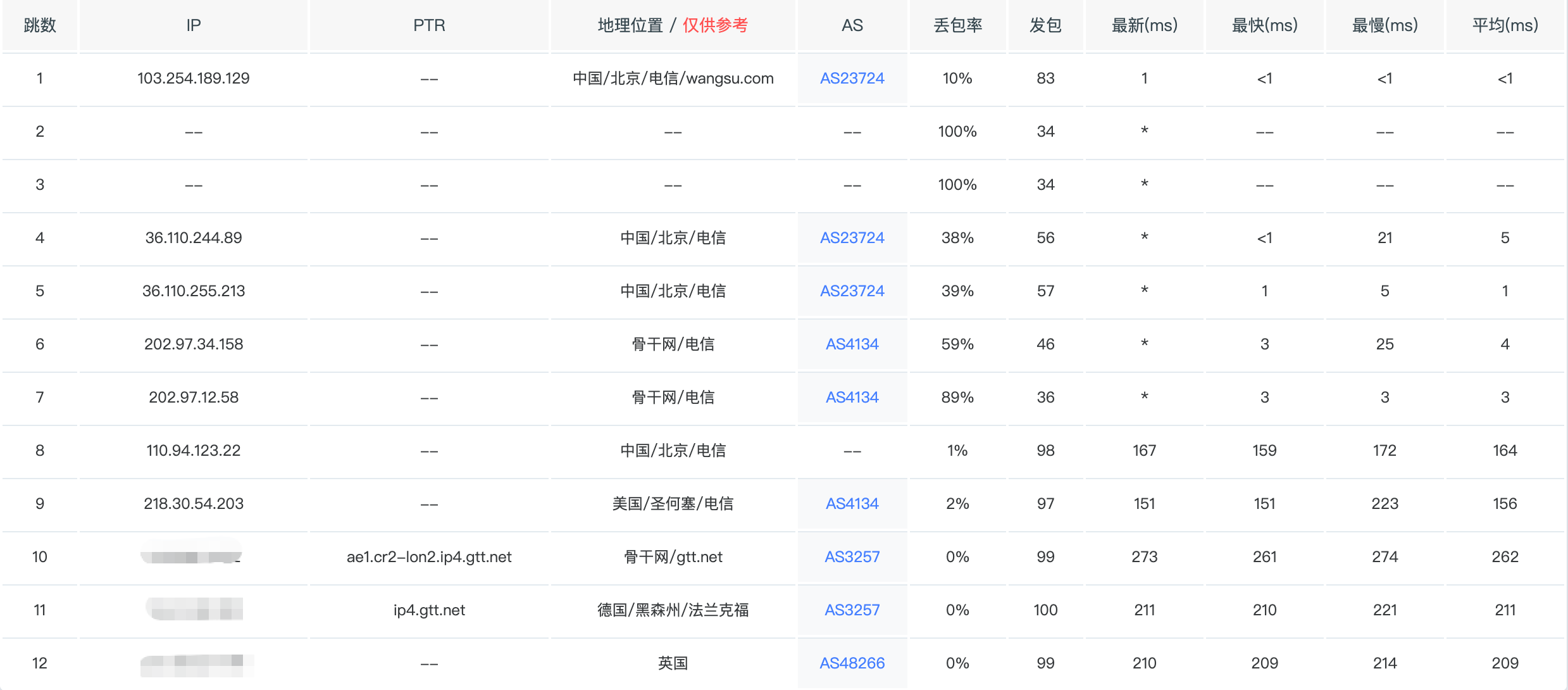
Task: Click the 德国/黑森州/法兰克福 location cell
Action: point(673,610)
